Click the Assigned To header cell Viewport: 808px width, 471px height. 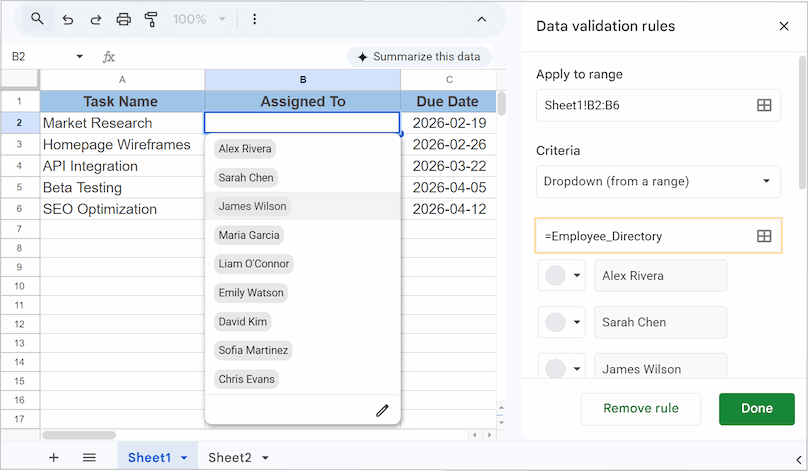(303, 102)
